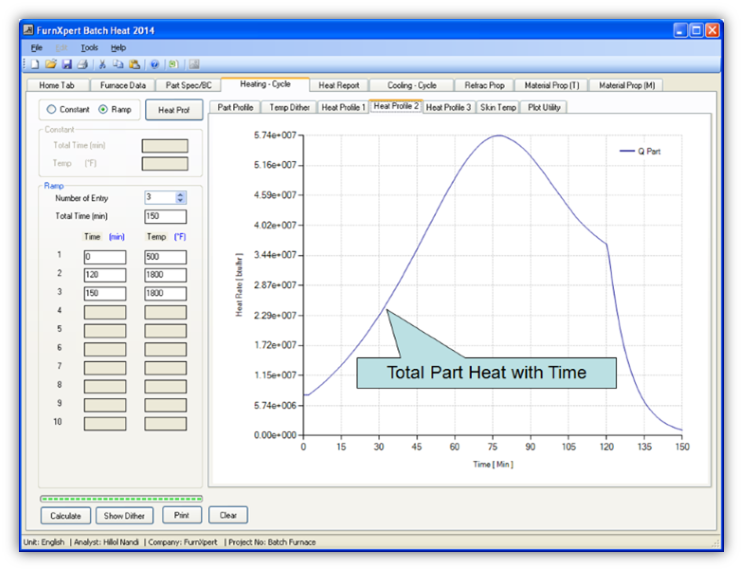Image resolution: width=743 pixels, height=571 pixels.
Task: Click the Q Part legend entry
Action: pos(640,151)
